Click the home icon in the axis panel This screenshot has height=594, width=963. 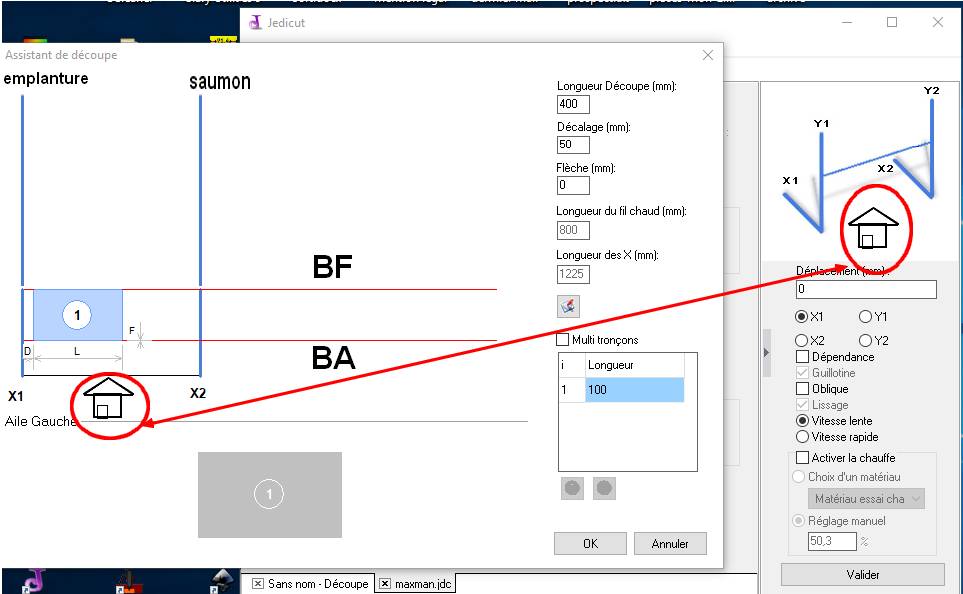pyautogui.click(x=873, y=229)
